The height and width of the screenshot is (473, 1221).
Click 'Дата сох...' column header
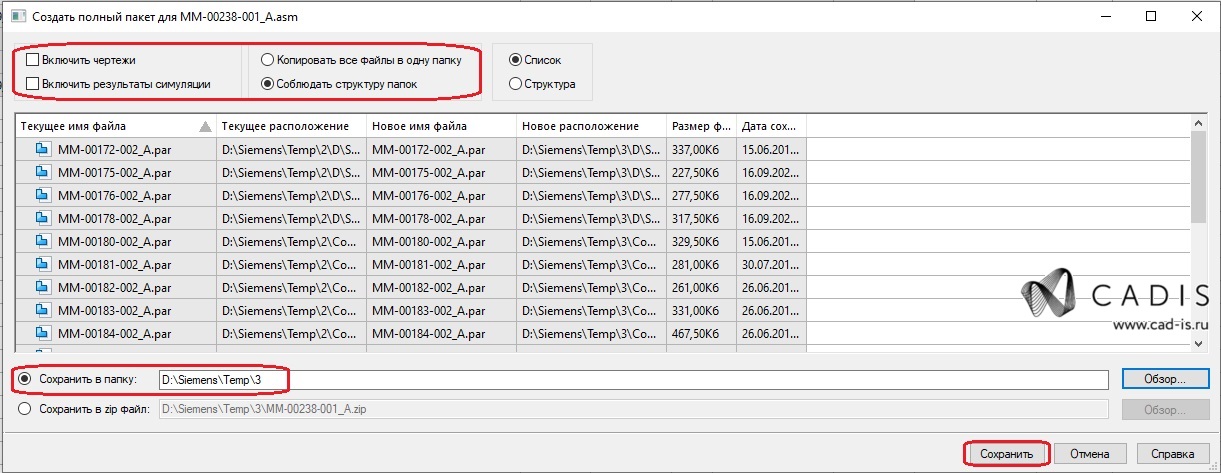[x=771, y=126]
